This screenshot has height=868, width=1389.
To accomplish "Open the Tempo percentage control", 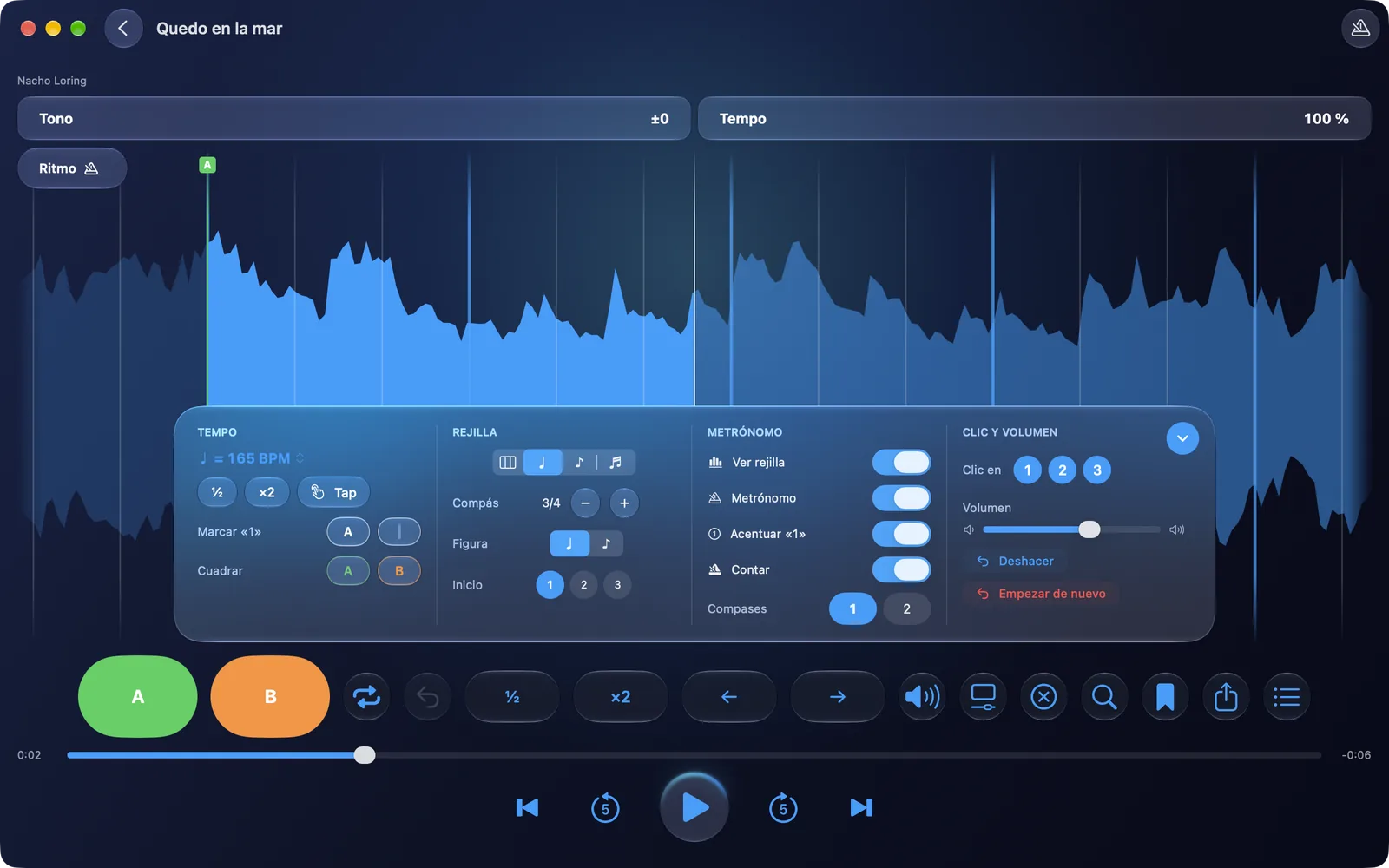I will point(1035,118).
